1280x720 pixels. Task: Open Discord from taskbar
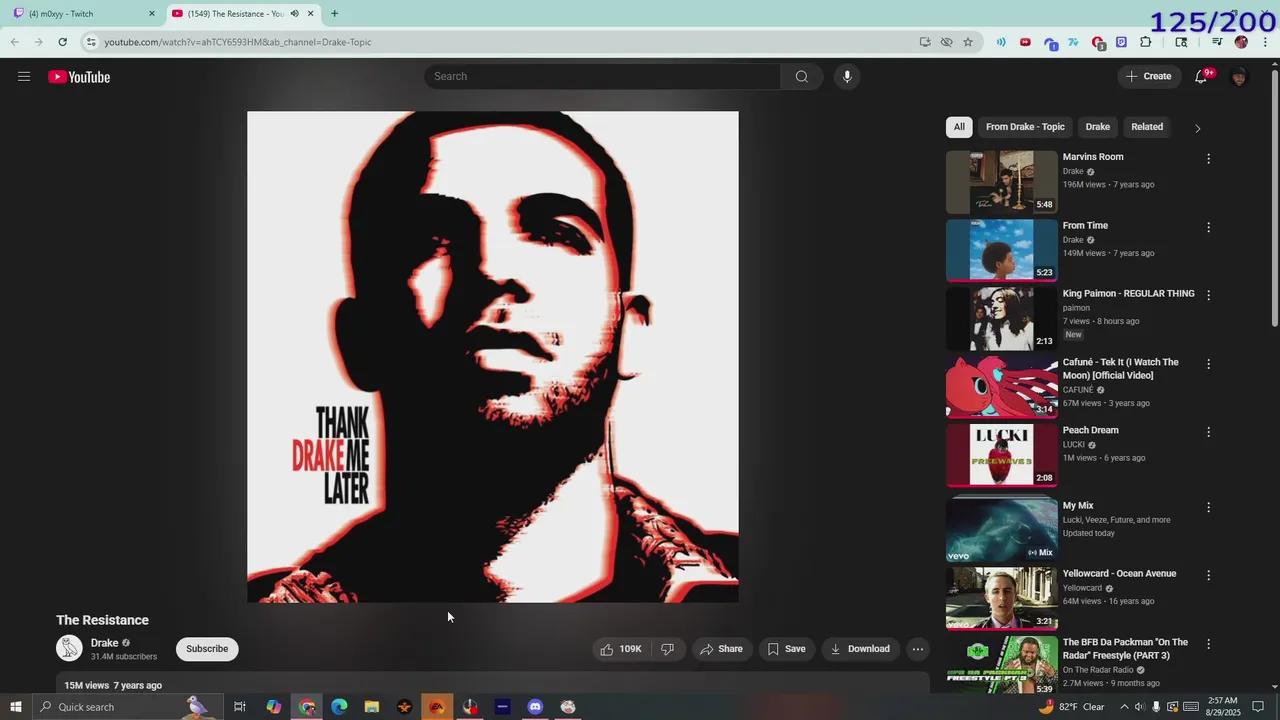point(535,707)
